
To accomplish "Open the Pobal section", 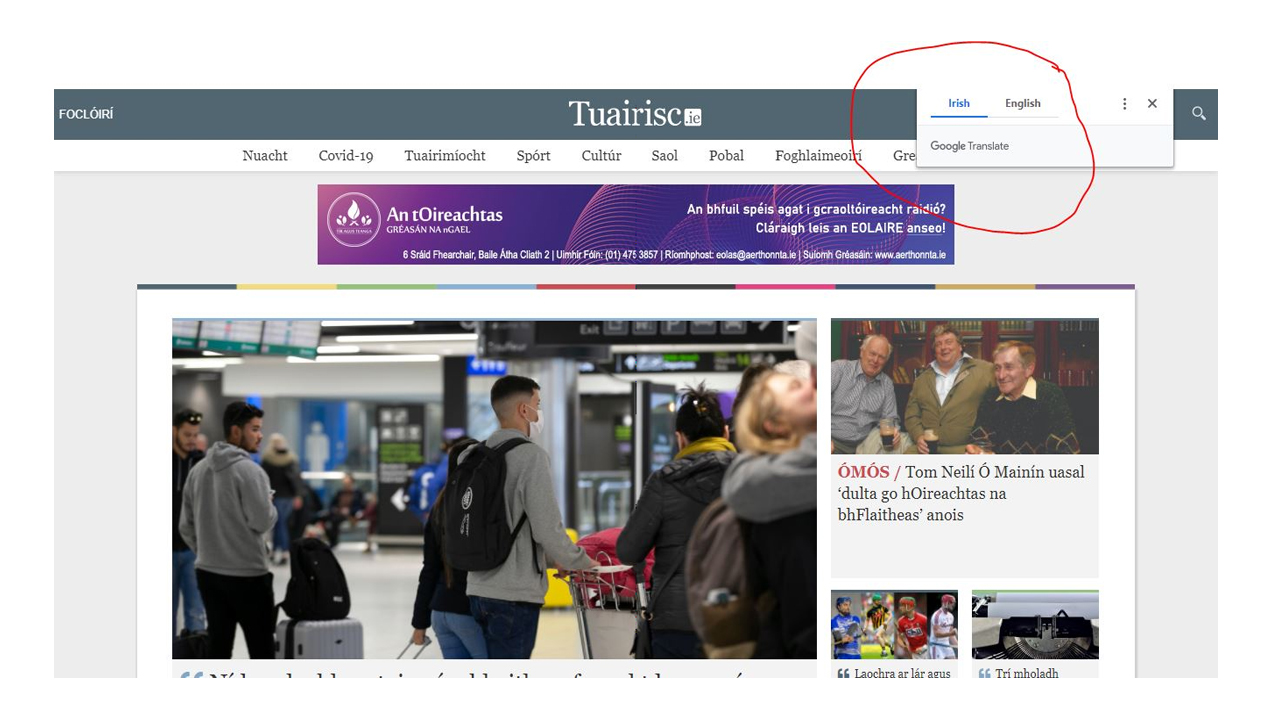I will point(726,156).
